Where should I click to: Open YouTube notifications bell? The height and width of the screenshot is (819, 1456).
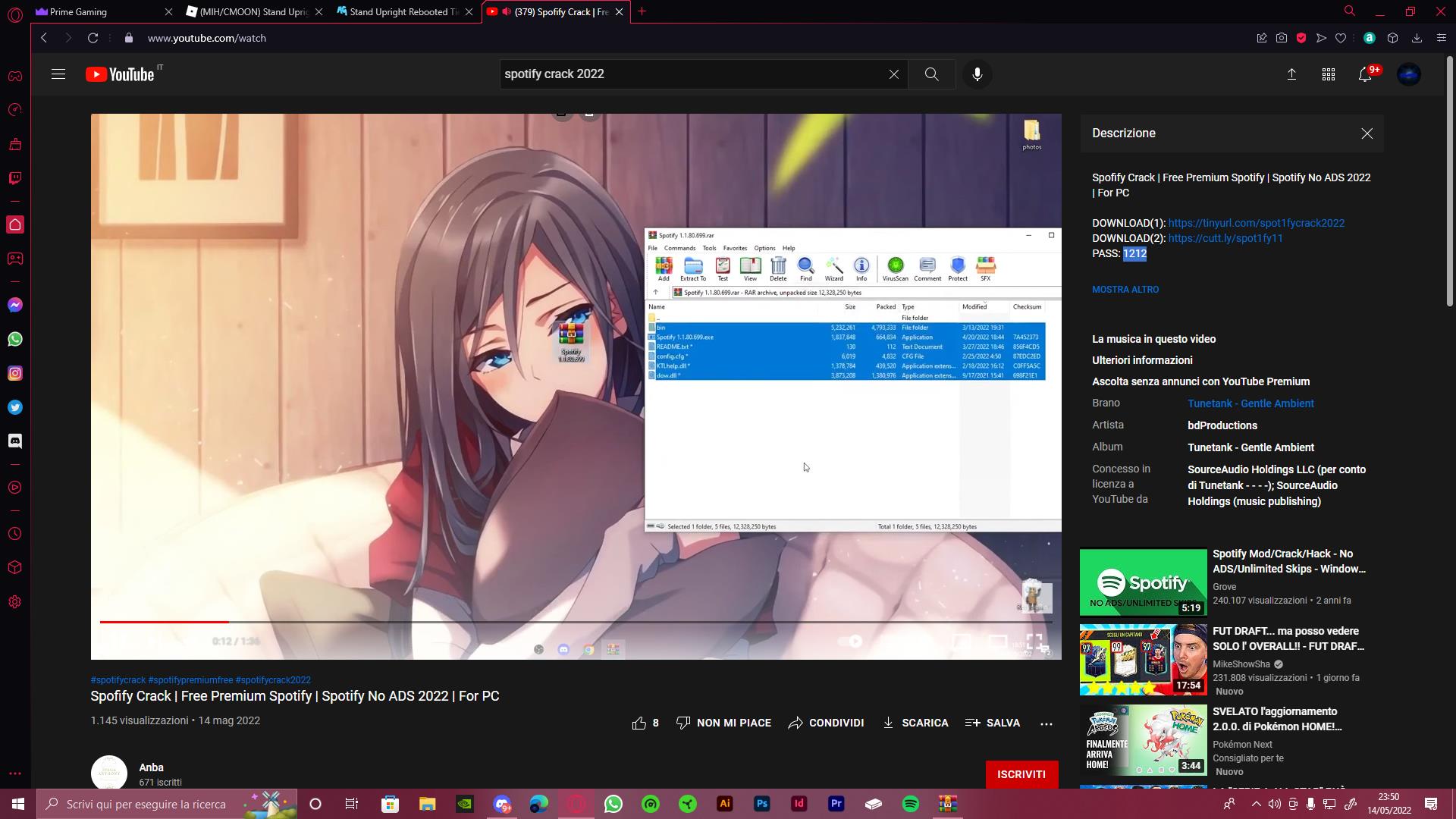pyautogui.click(x=1365, y=74)
